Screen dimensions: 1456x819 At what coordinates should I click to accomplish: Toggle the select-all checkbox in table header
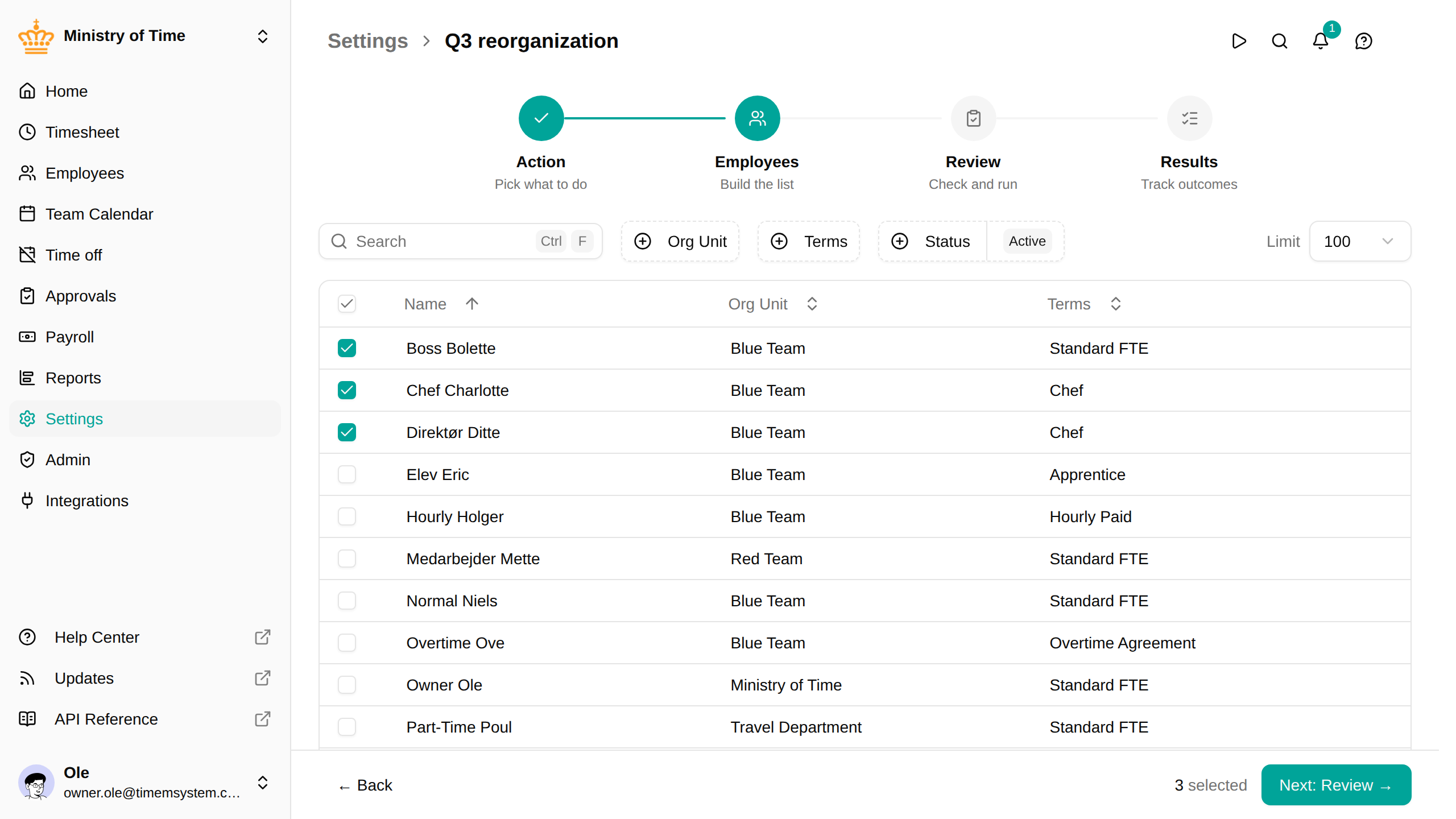tap(347, 304)
